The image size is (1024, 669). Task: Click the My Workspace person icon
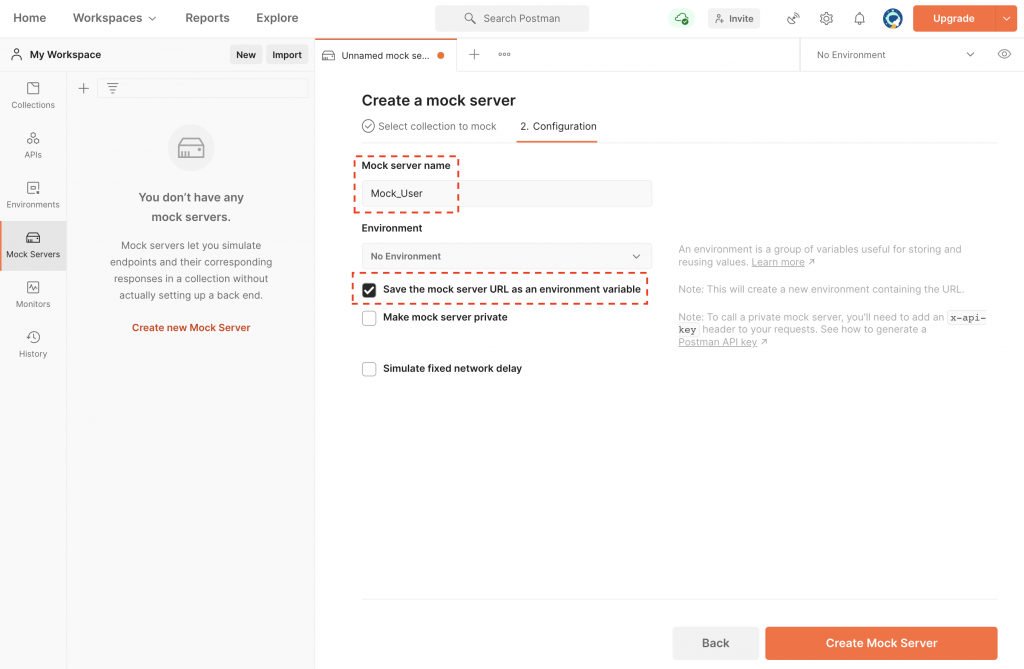(x=16, y=54)
